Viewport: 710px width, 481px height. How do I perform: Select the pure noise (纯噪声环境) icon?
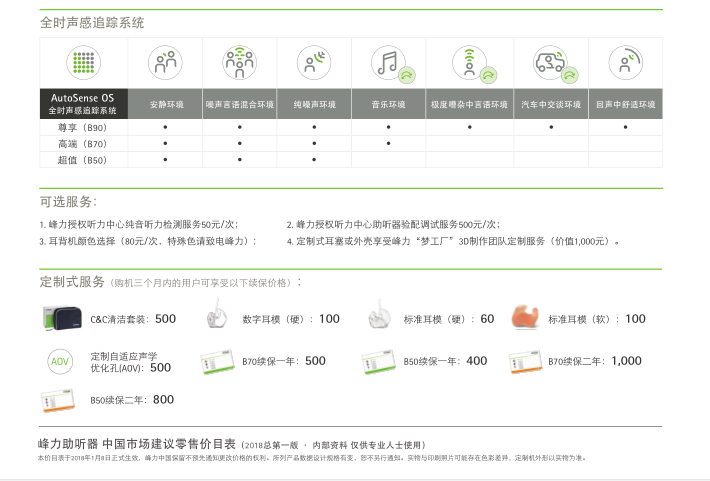click(x=314, y=63)
